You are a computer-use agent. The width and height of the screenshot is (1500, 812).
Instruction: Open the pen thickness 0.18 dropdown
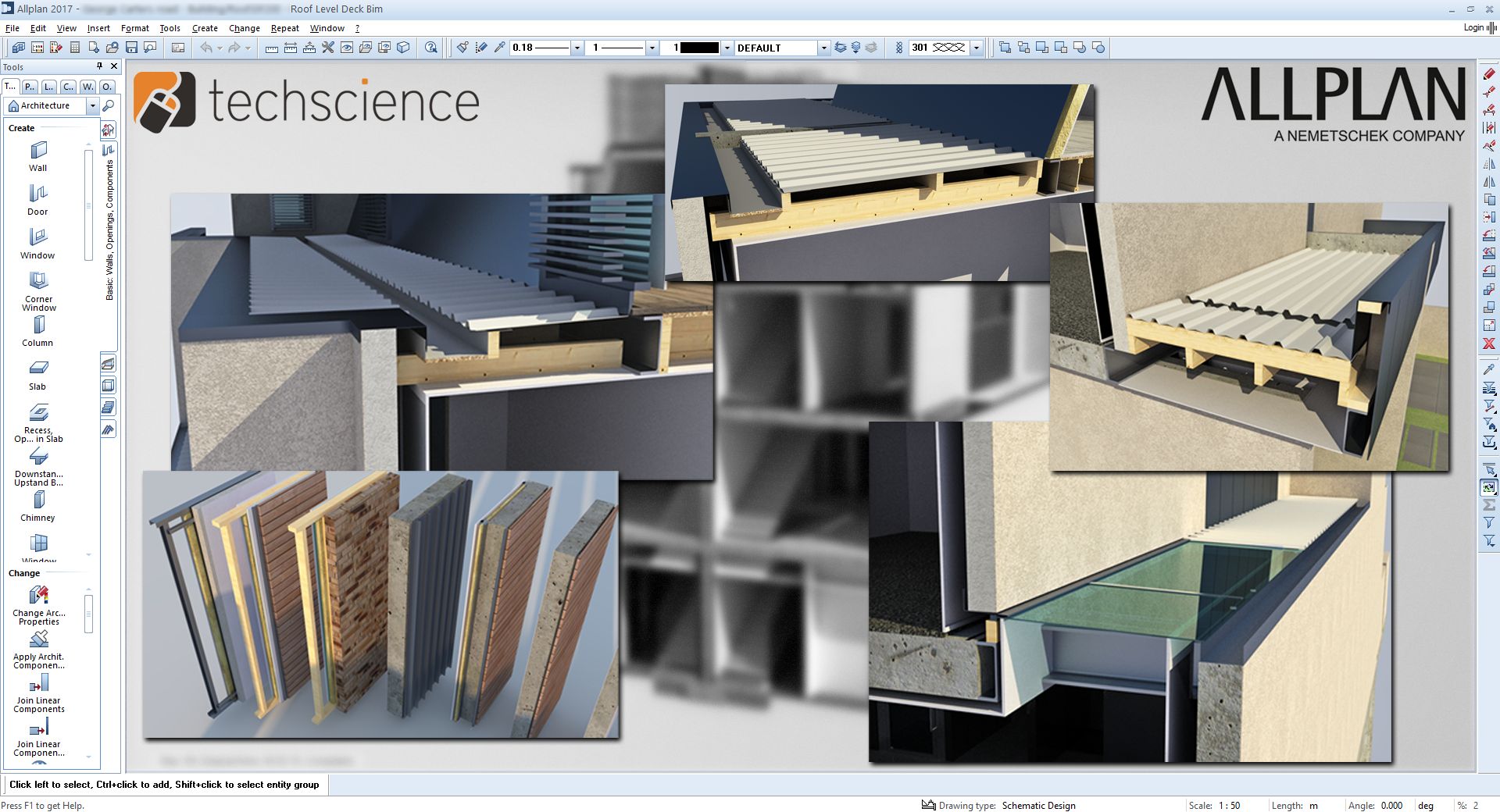576,48
